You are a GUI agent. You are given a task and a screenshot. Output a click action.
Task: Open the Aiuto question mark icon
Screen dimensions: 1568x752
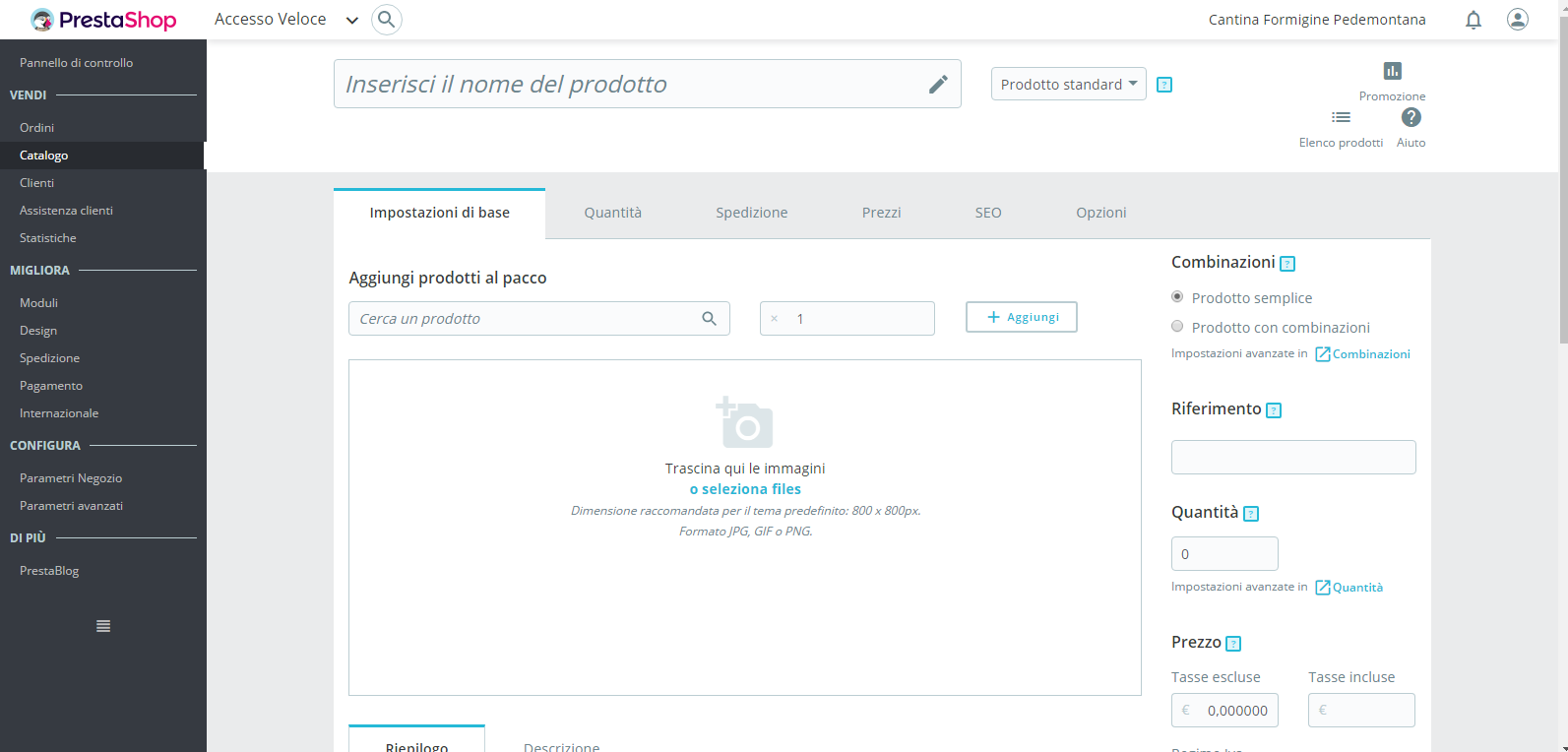click(1411, 117)
